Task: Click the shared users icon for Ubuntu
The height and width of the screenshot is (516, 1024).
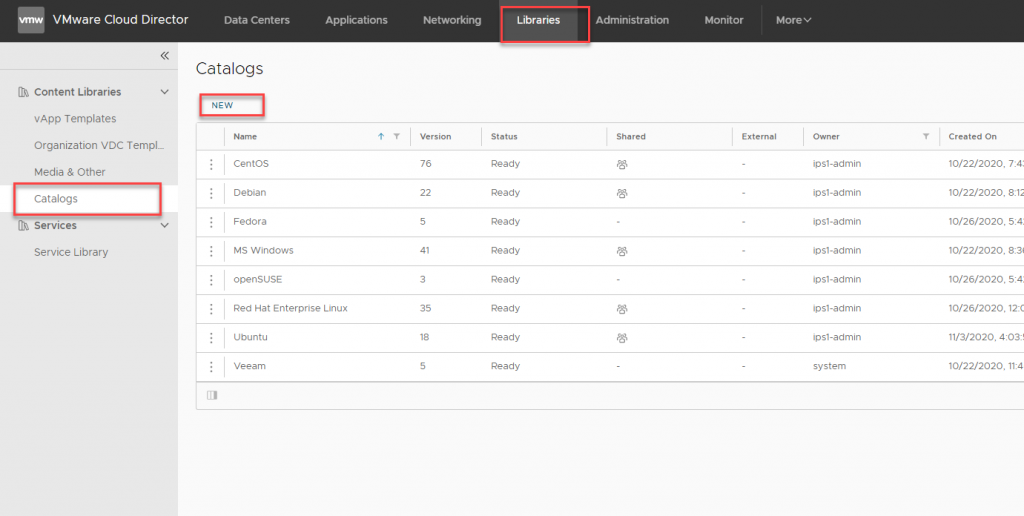Action: (622, 338)
